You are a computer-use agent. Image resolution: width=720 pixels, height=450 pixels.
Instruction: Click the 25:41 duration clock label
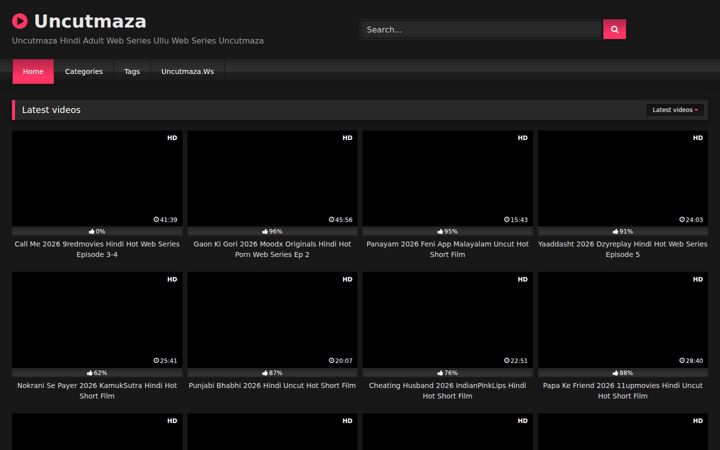(x=165, y=361)
